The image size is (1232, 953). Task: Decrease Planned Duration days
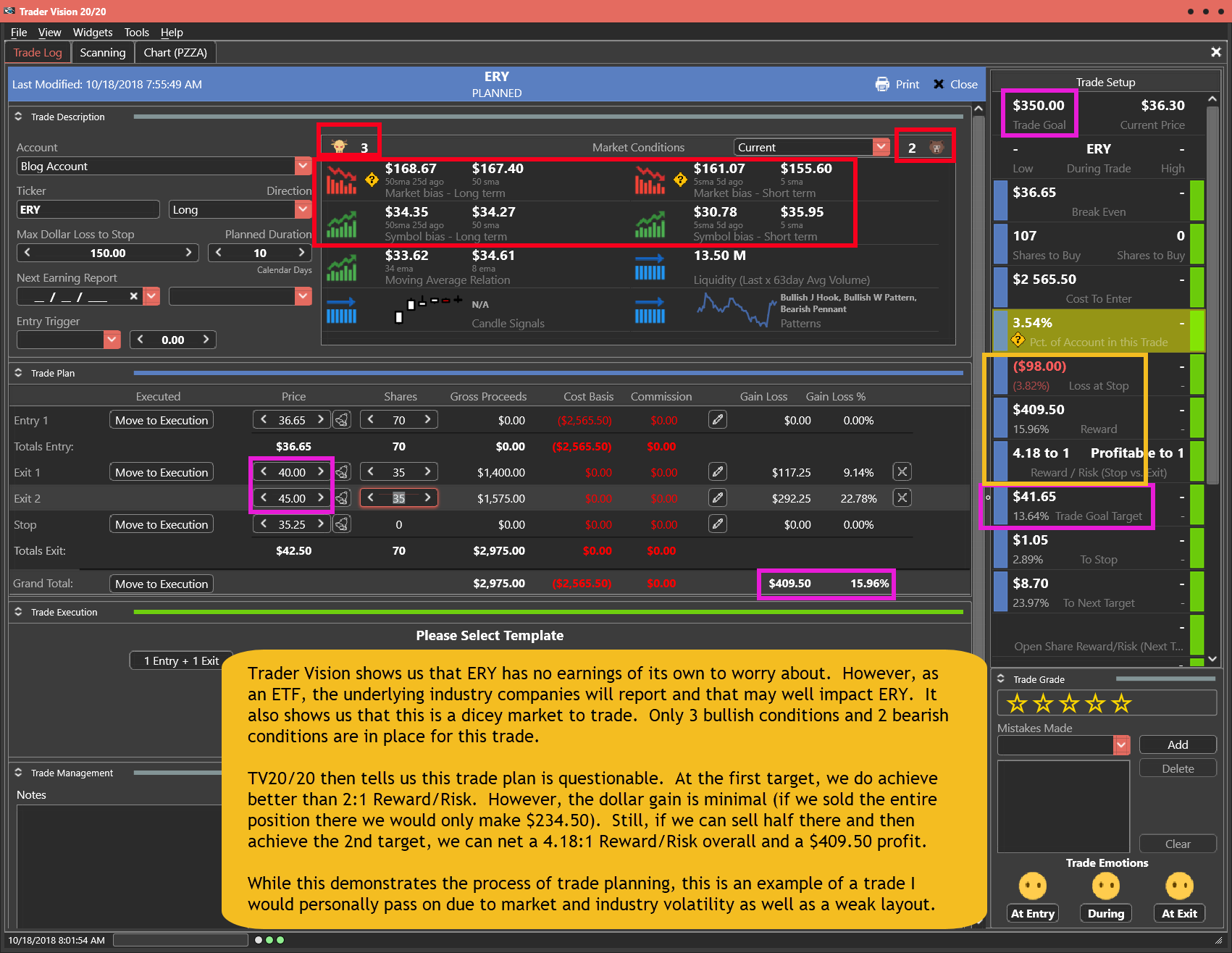pos(219,253)
